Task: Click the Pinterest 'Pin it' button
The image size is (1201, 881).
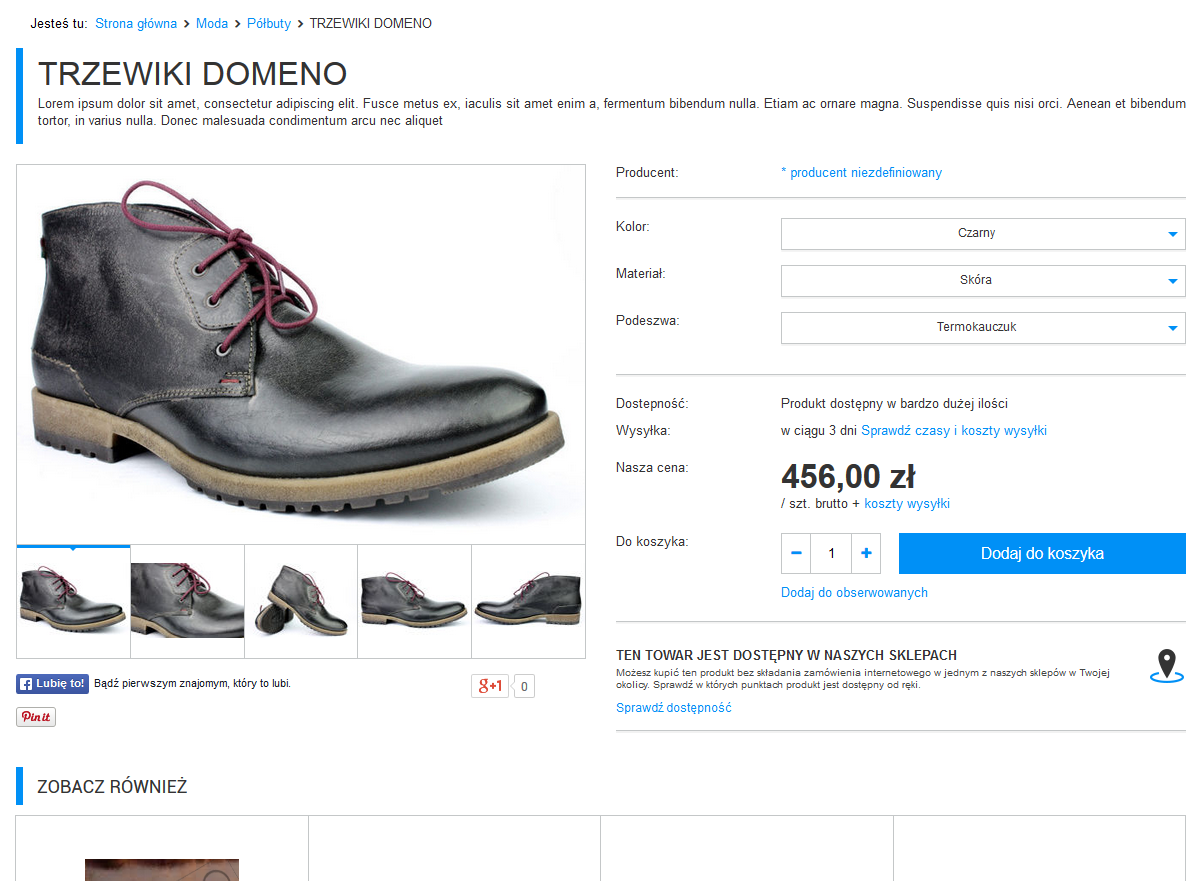Action: coord(36,717)
